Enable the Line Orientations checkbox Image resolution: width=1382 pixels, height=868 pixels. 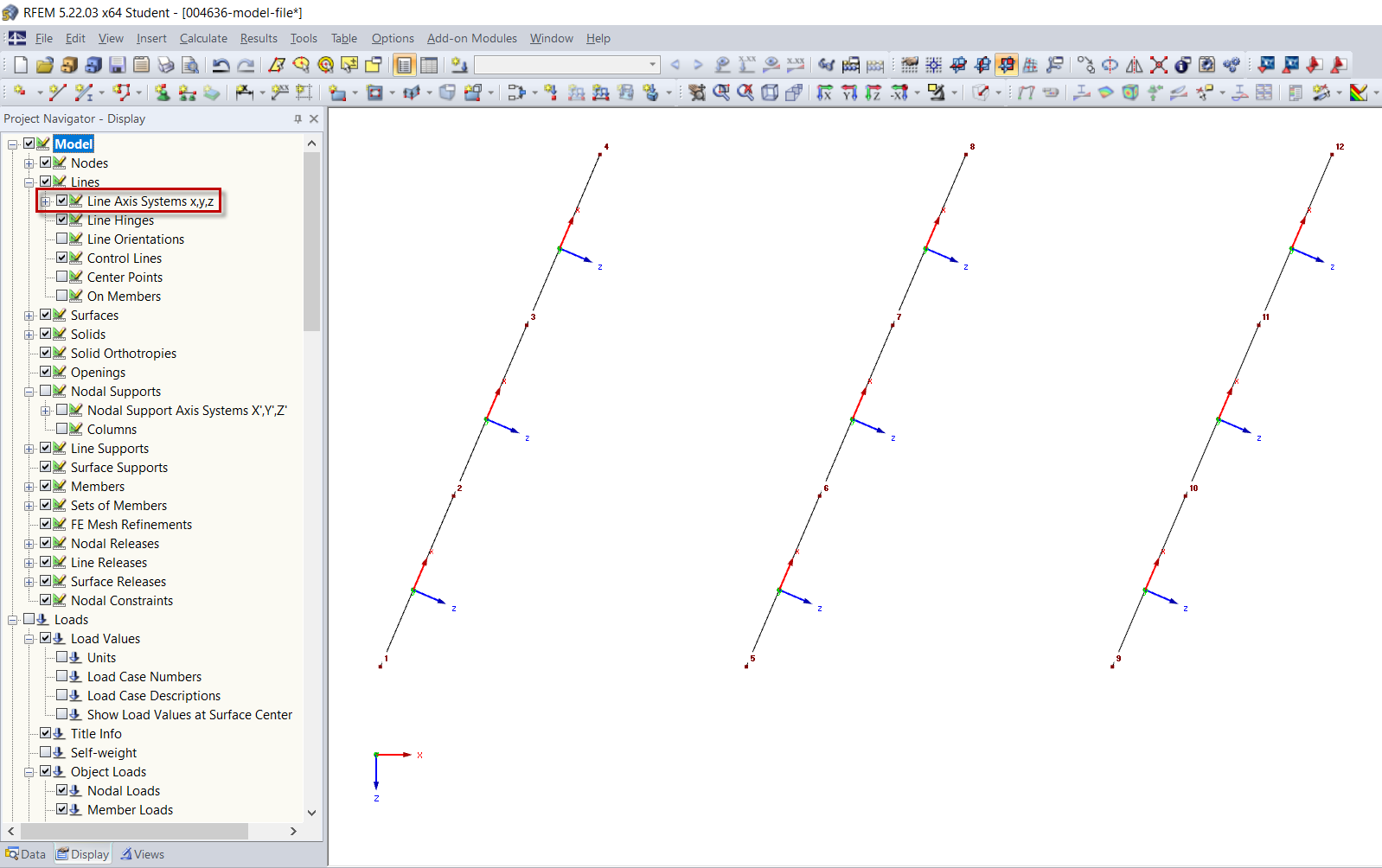(x=62, y=239)
